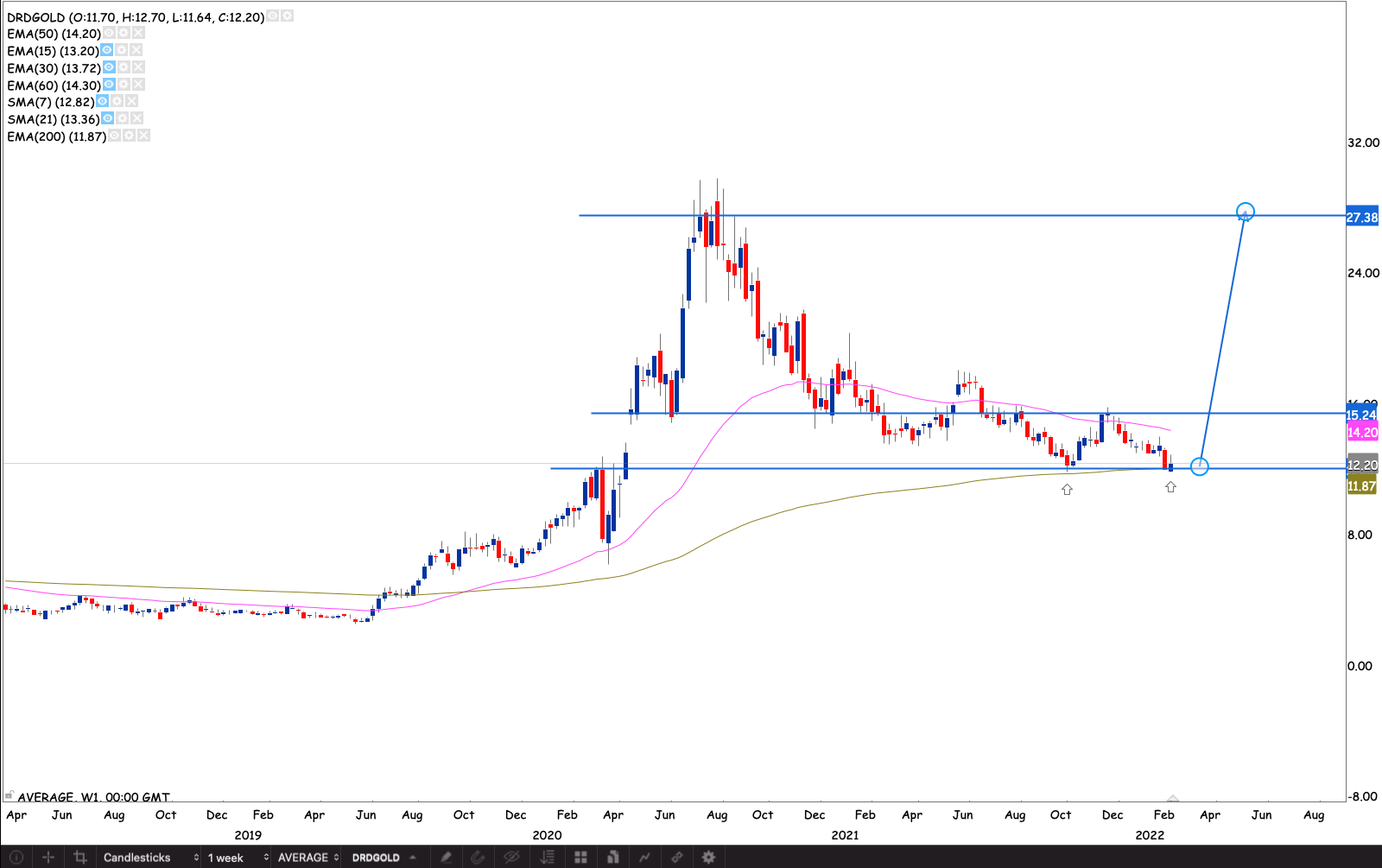This screenshot has width=1382, height=868.
Task: Click the magnet snap icon
Action: click(478, 858)
